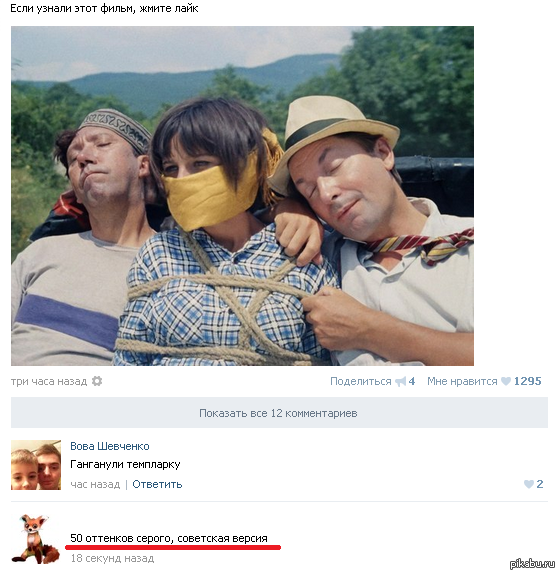Click the 'час назад' comment timestamp
Viewport: 560px width, 575px height.
tap(95, 484)
